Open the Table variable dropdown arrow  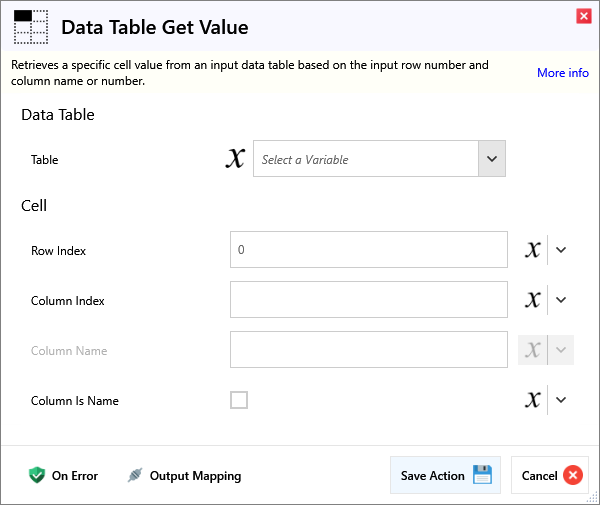491,159
